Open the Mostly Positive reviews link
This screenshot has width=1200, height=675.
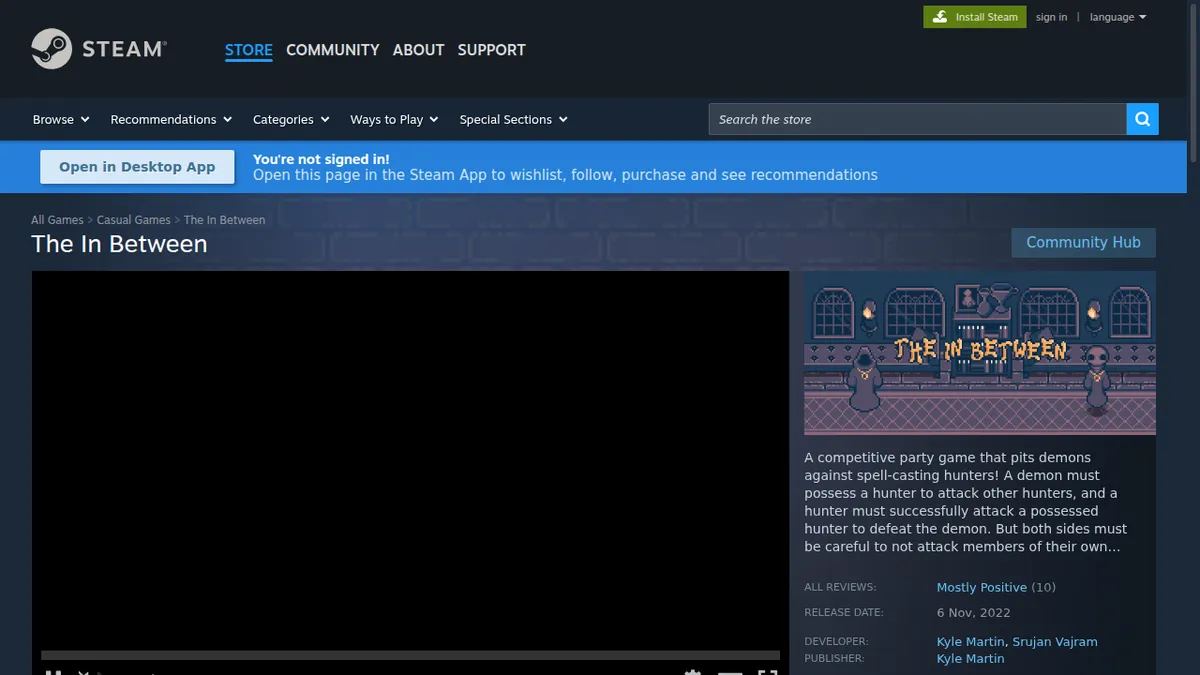982,587
